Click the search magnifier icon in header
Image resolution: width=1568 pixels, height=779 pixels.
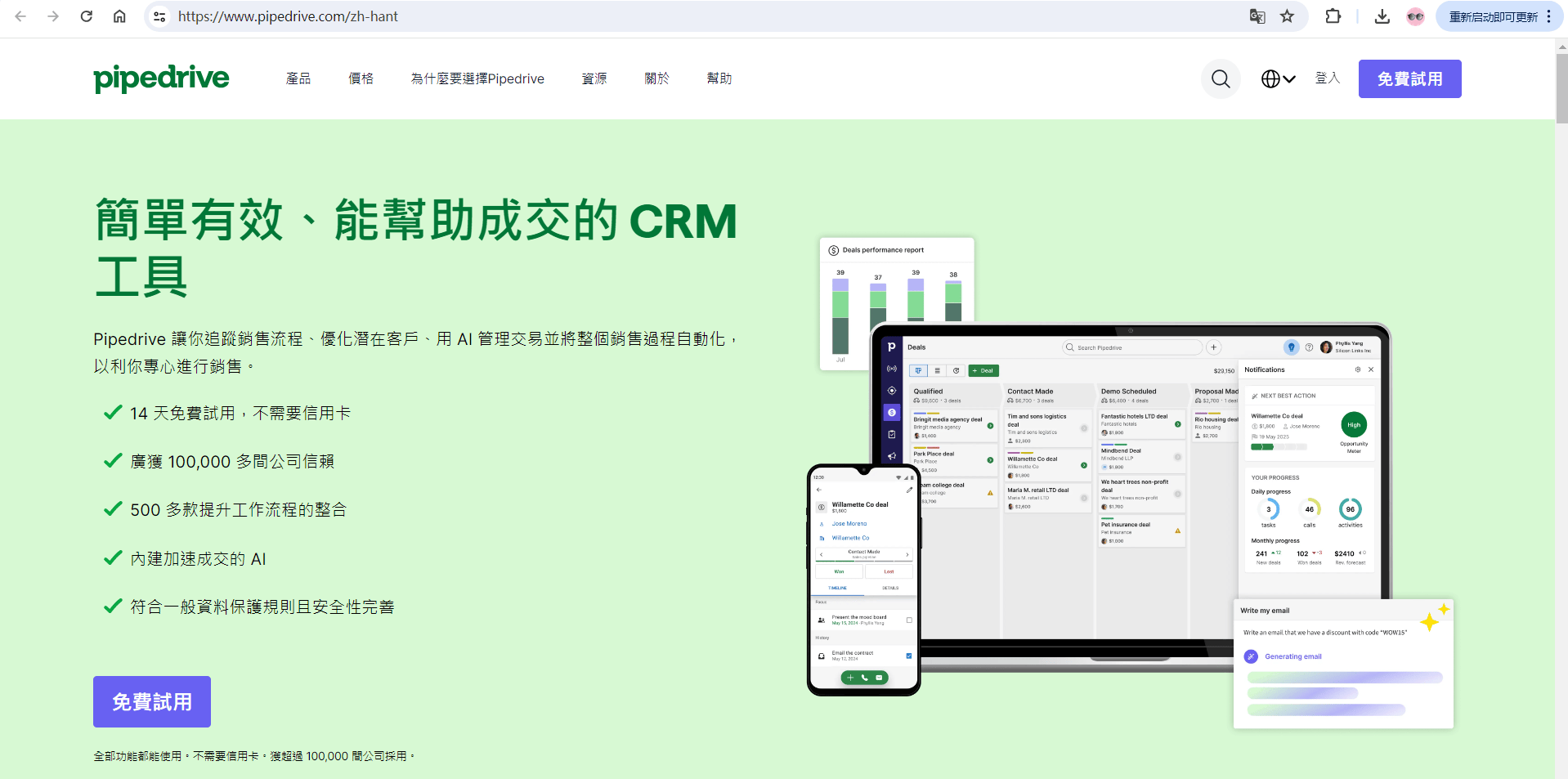(1221, 78)
